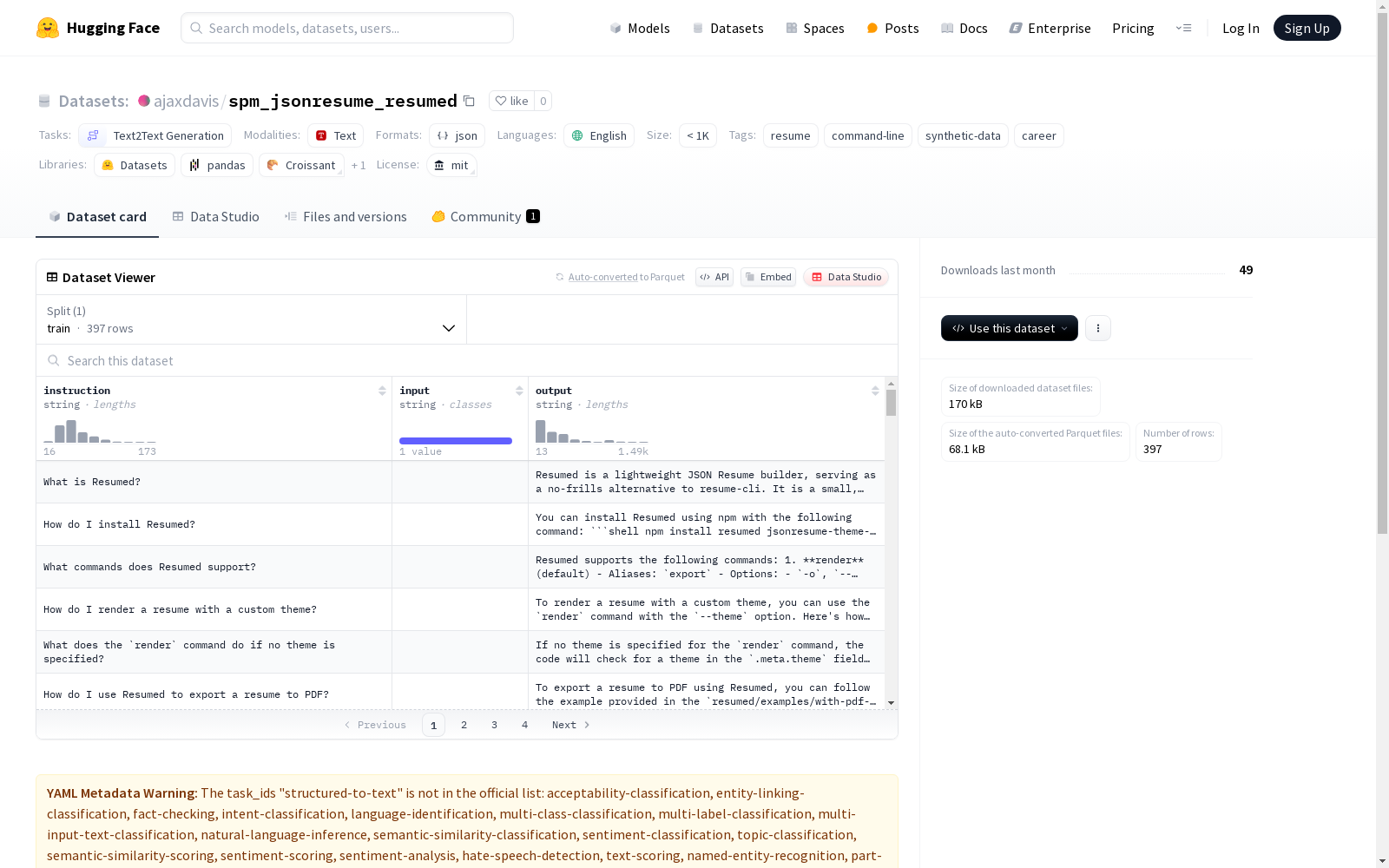The height and width of the screenshot is (868, 1389).
Task: Select the pandas library tag
Action: tap(217, 165)
